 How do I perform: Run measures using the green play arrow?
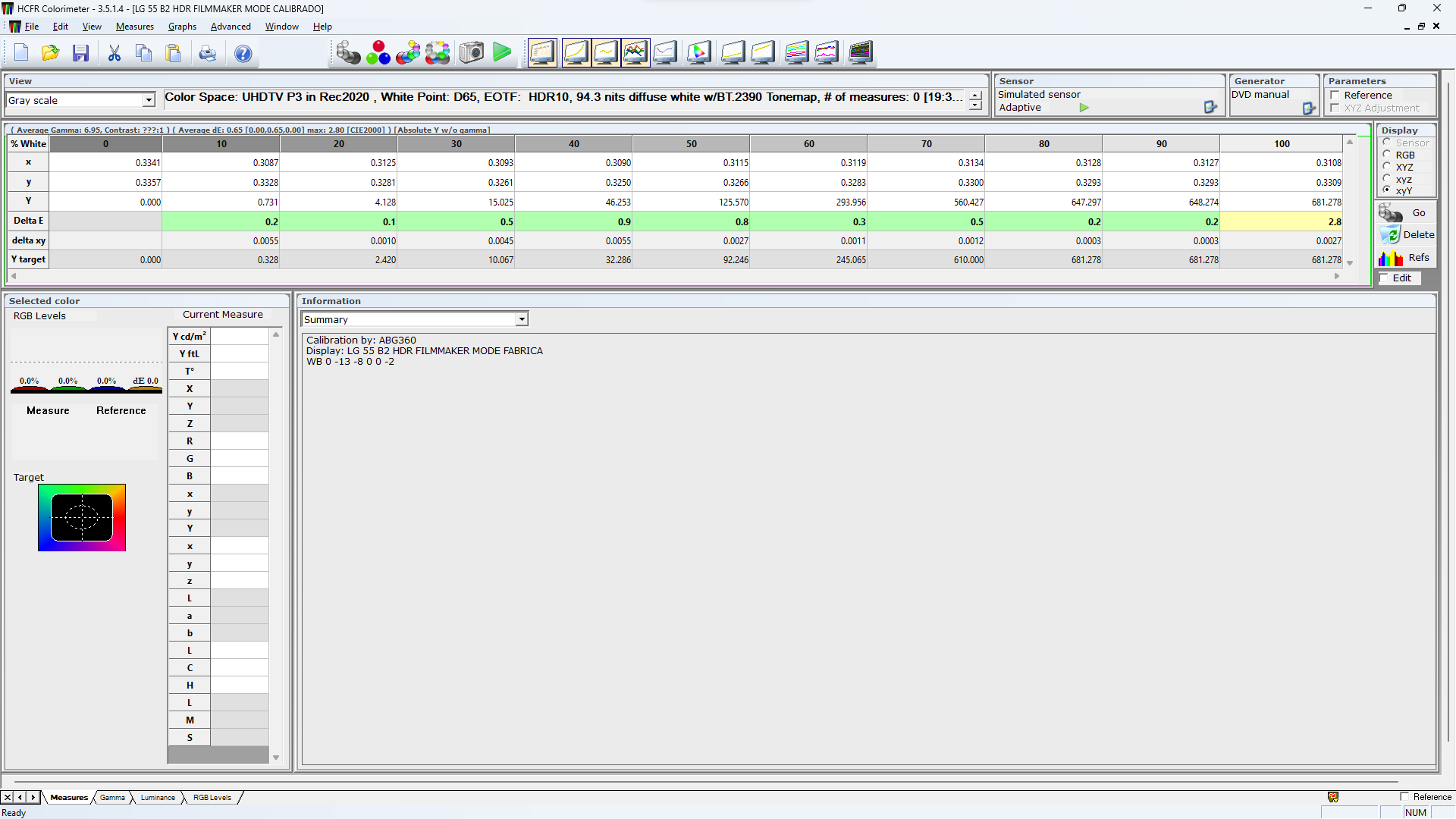coord(502,52)
